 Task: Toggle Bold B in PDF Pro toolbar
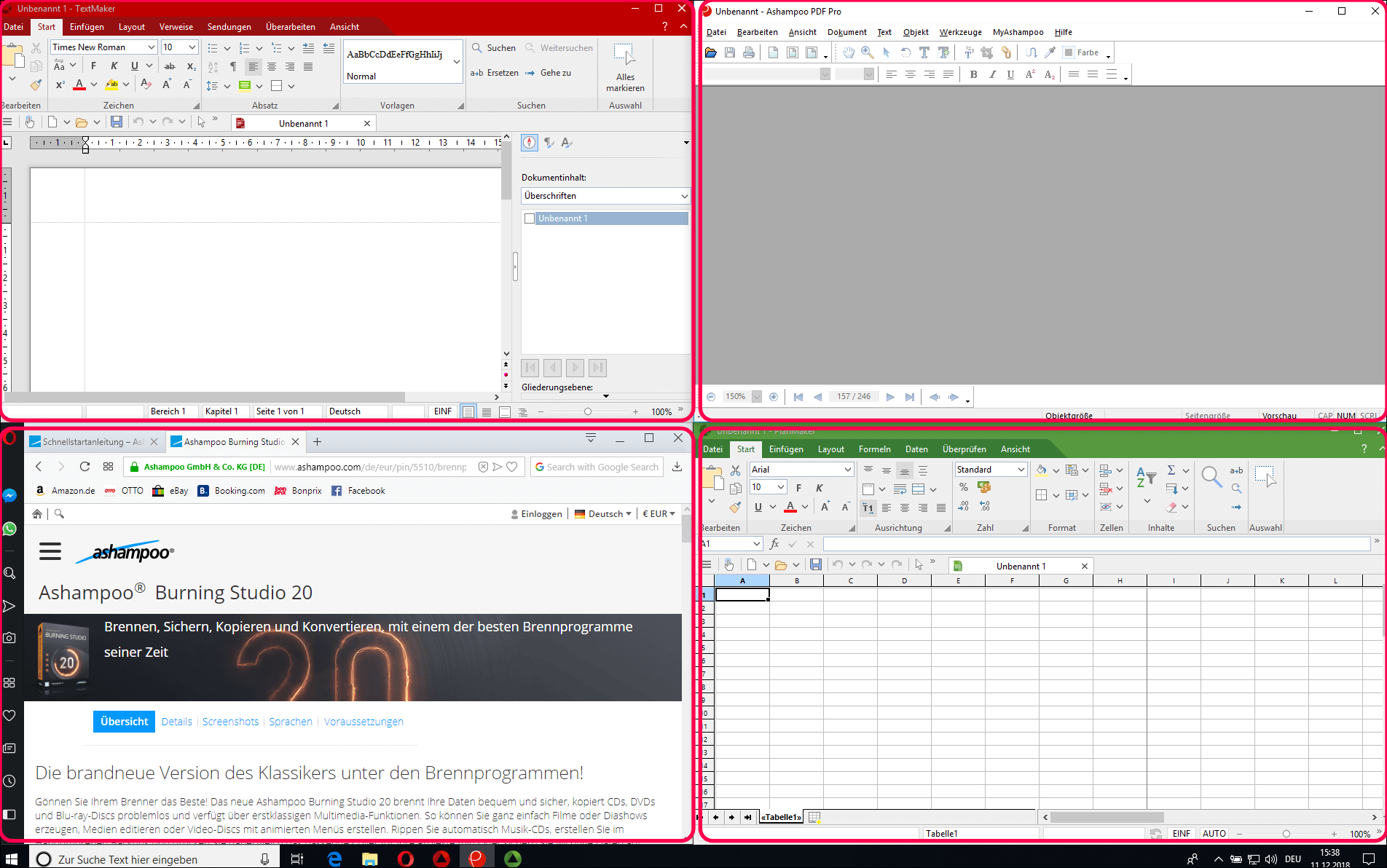click(x=973, y=74)
